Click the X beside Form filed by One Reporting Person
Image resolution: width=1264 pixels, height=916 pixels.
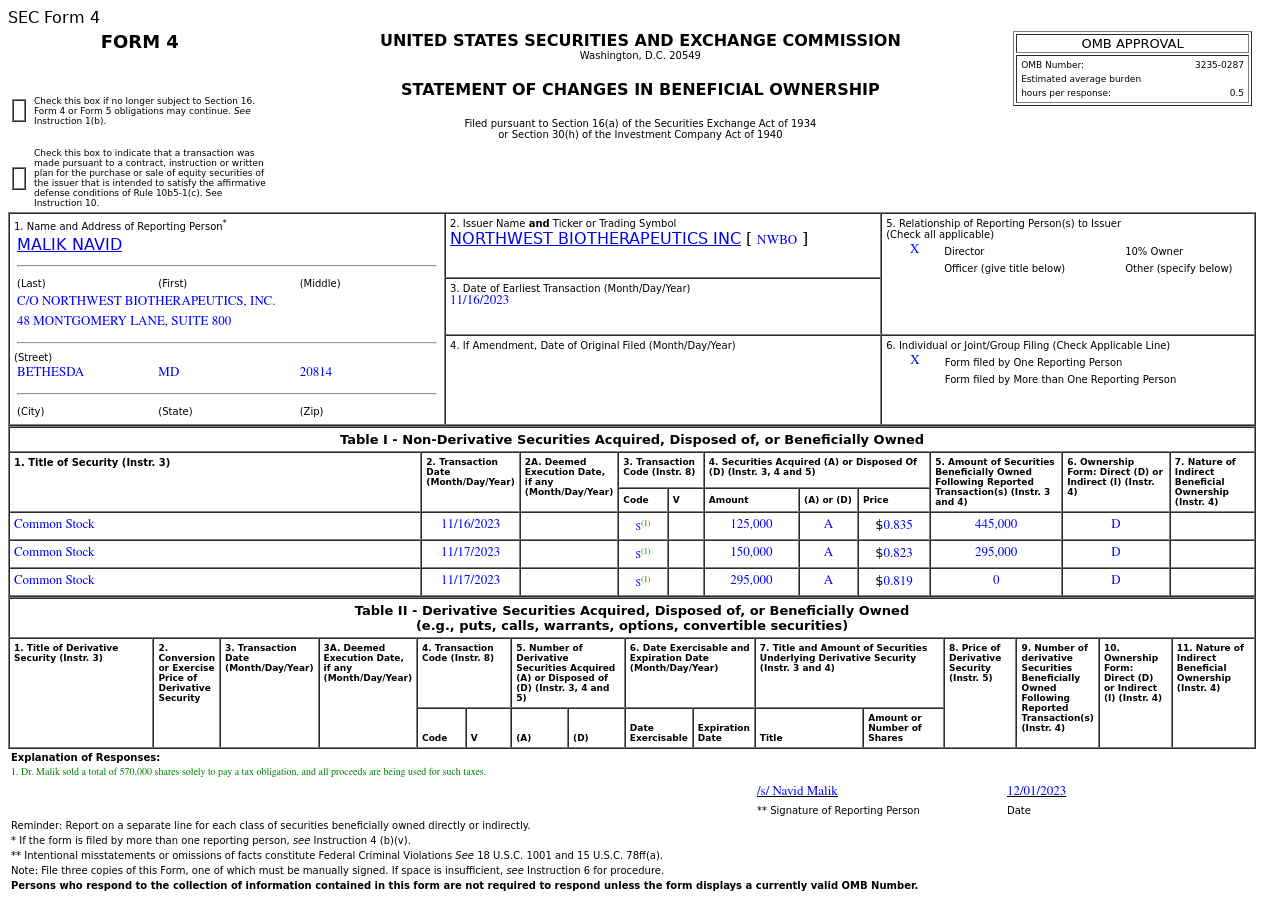pyautogui.click(x=914, y=361)
